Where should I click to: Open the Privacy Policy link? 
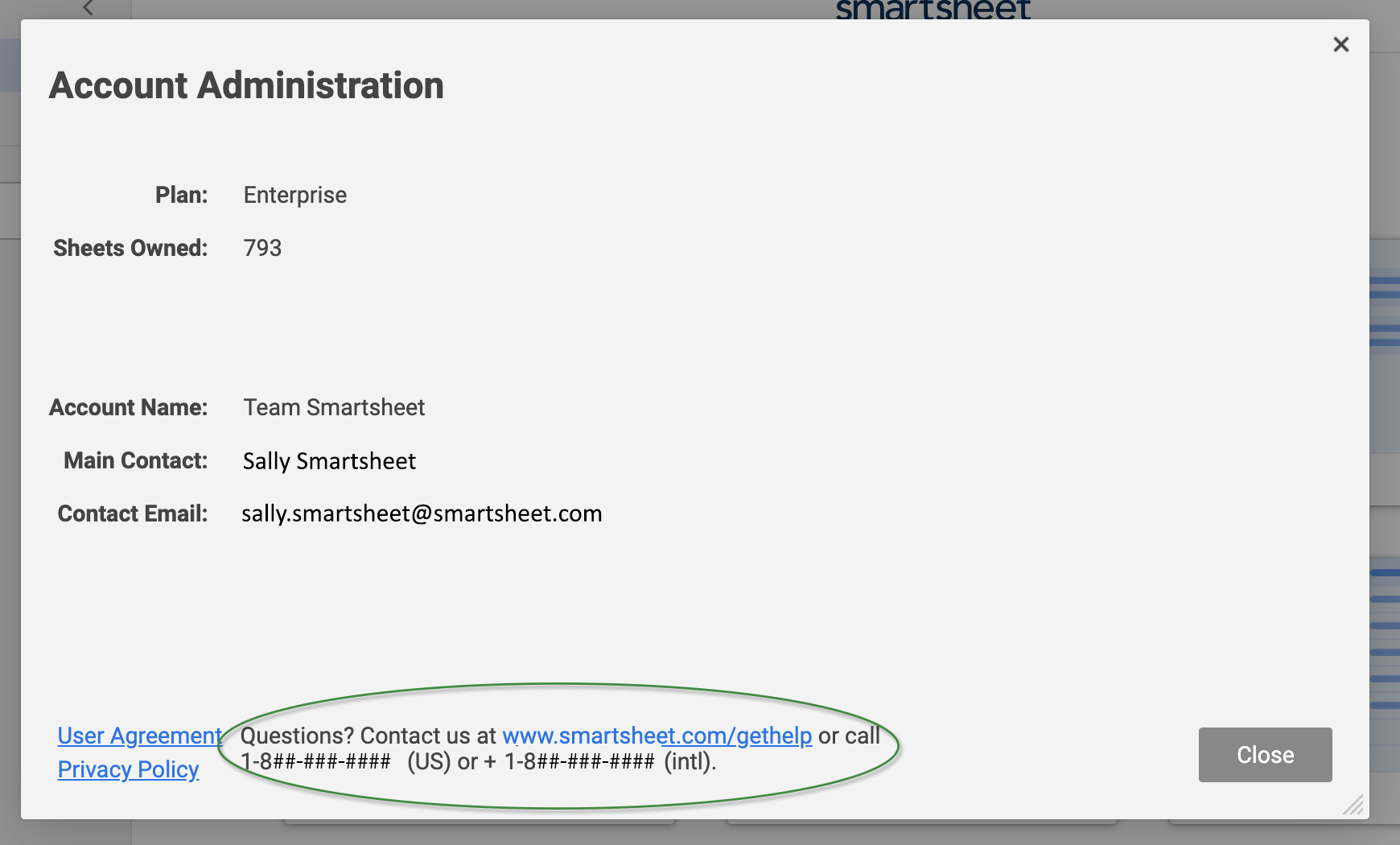(x=128, y=769)
